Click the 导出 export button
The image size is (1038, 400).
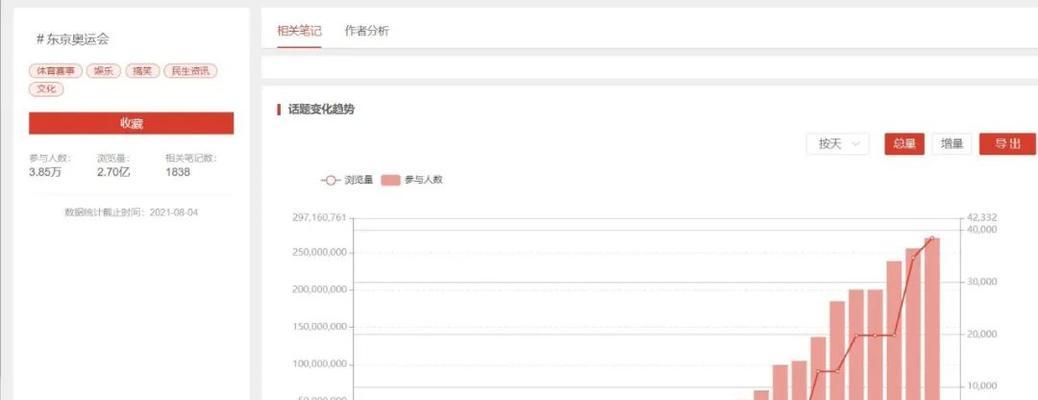(x=1007, y=144)
